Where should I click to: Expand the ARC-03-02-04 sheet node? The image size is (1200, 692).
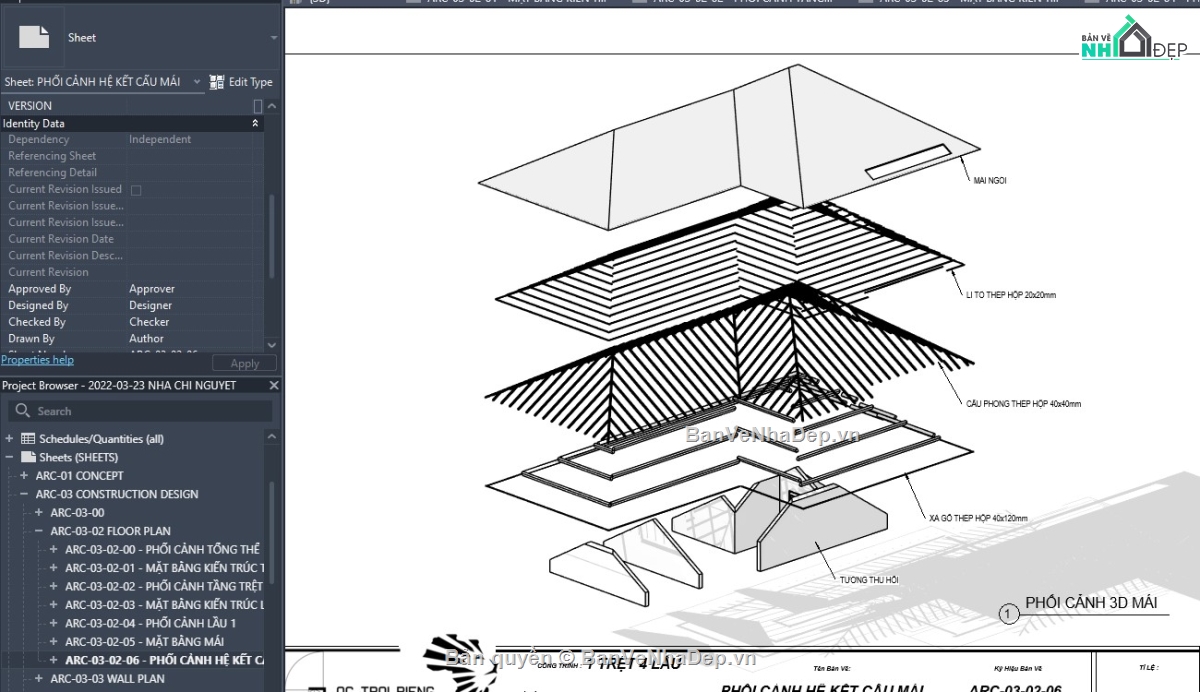54,623
